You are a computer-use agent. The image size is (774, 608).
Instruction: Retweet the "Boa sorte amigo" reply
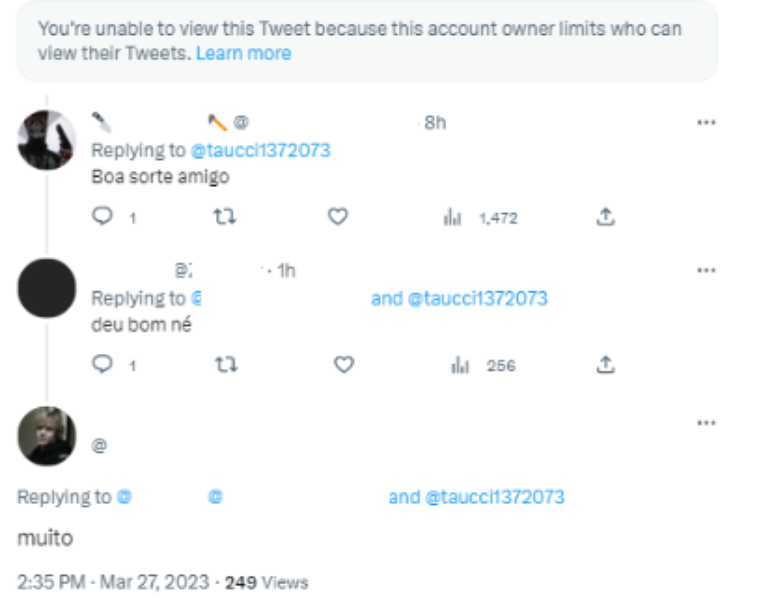(225, 217)
